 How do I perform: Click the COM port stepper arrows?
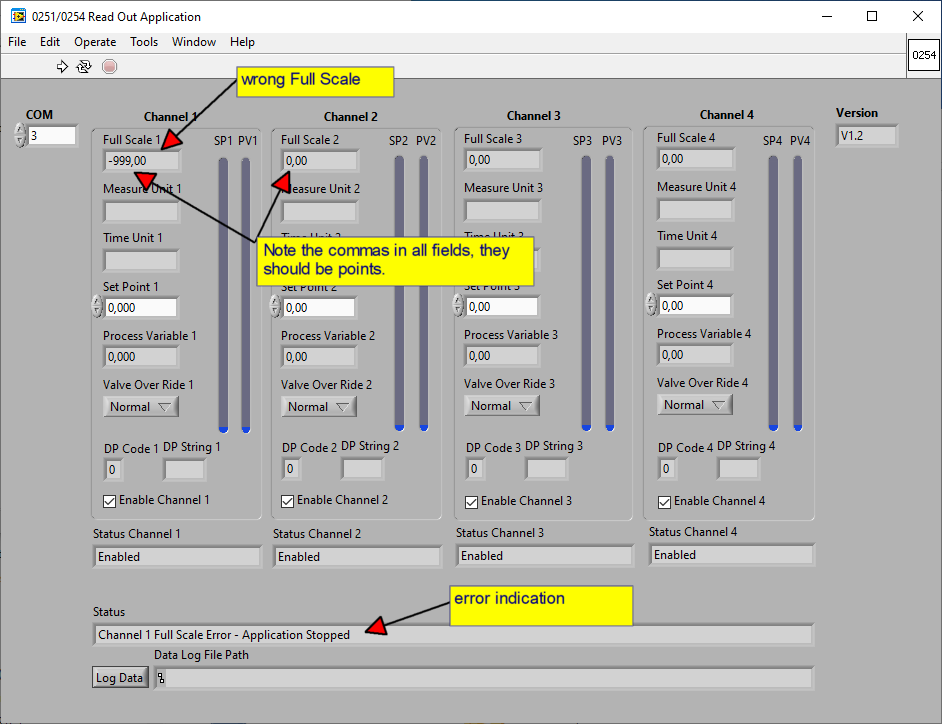pos(20,135)
